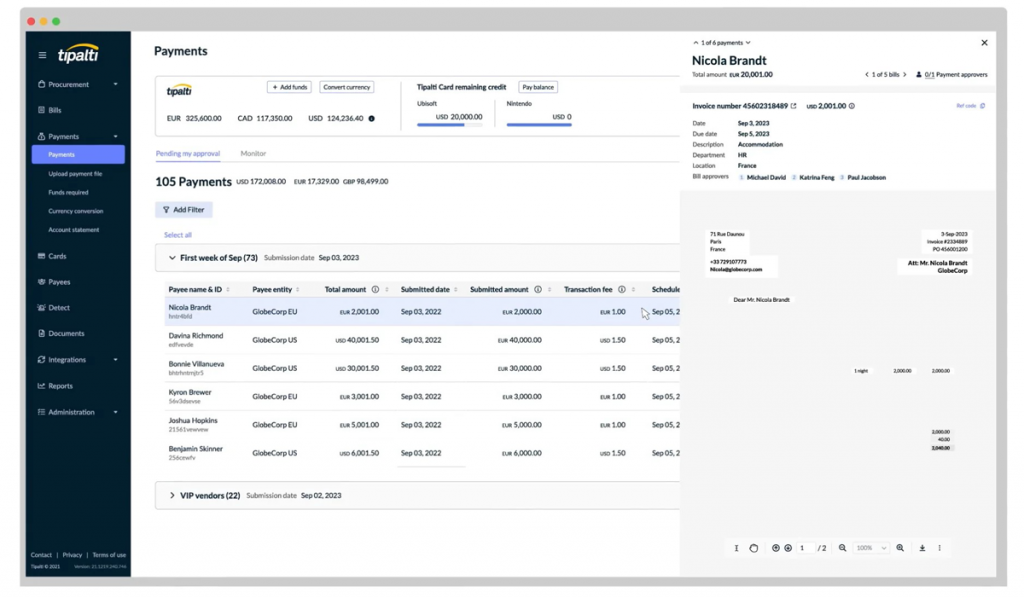This screenshot has width=1024, height=597.
Task: Go to previous payment with up chevron
Action: pos(696,42)
